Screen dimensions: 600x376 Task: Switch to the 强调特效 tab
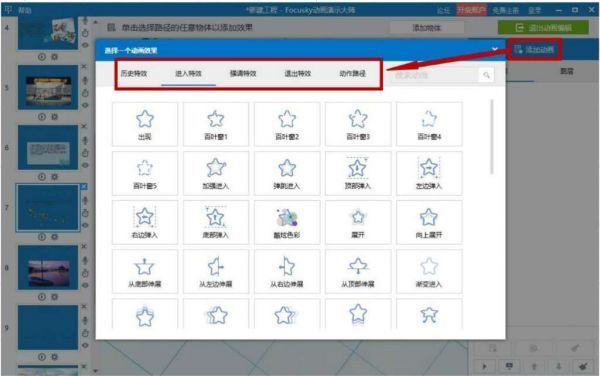[243, 73]
